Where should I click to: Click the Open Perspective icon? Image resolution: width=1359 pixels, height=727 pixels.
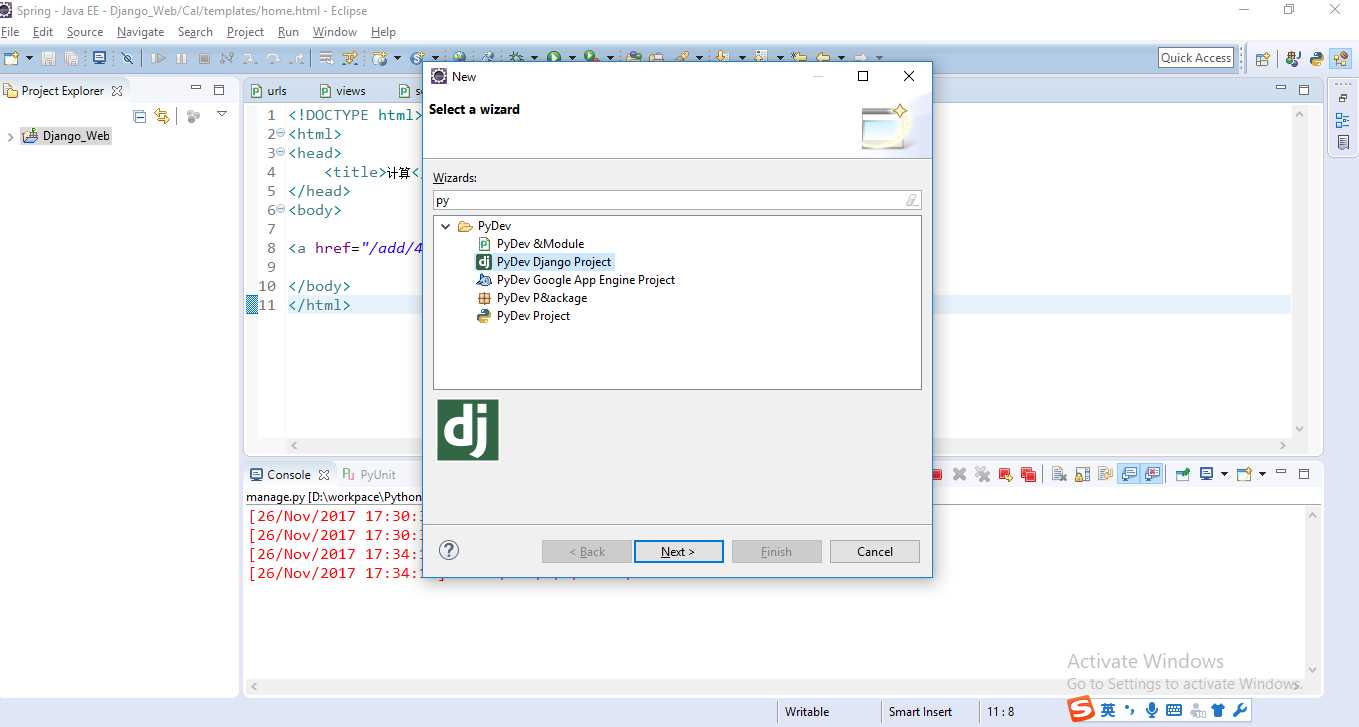click(1262, 58)
